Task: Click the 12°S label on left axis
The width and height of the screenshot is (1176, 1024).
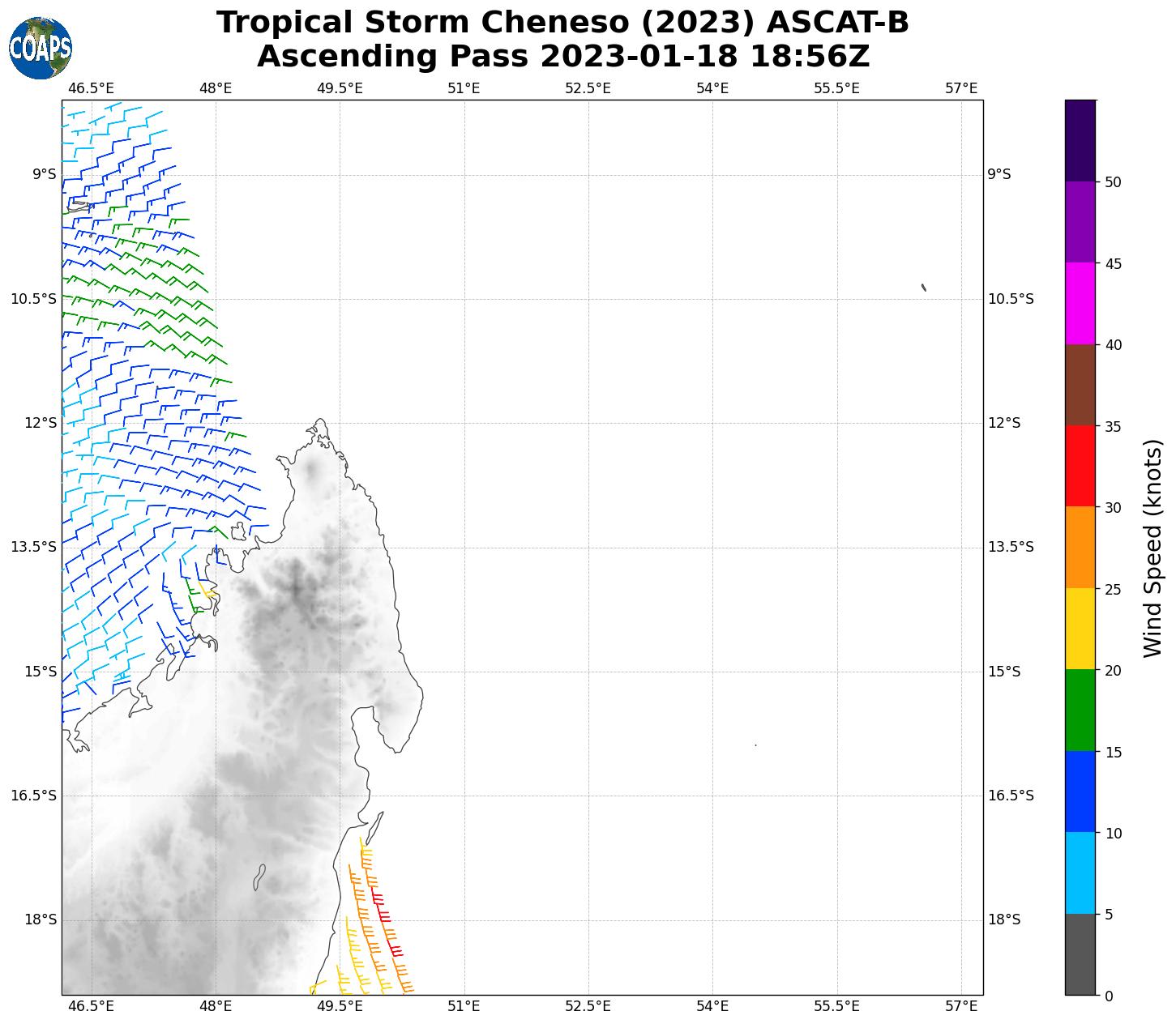Action: [45, 423]
